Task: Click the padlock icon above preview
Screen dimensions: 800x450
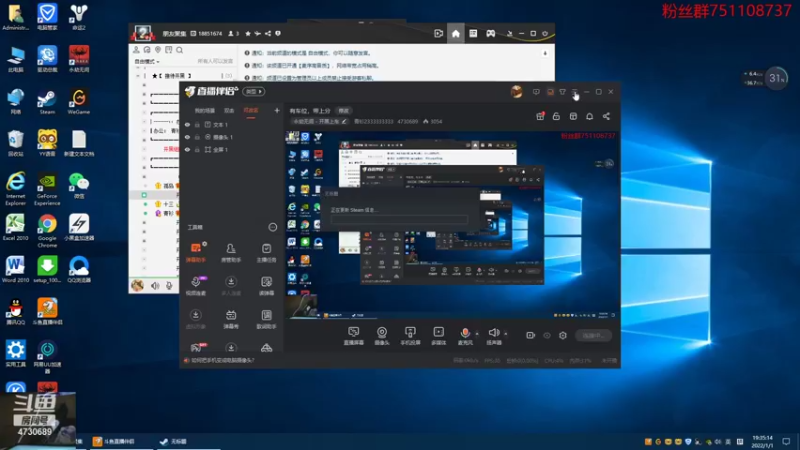Action: [556, 116]
